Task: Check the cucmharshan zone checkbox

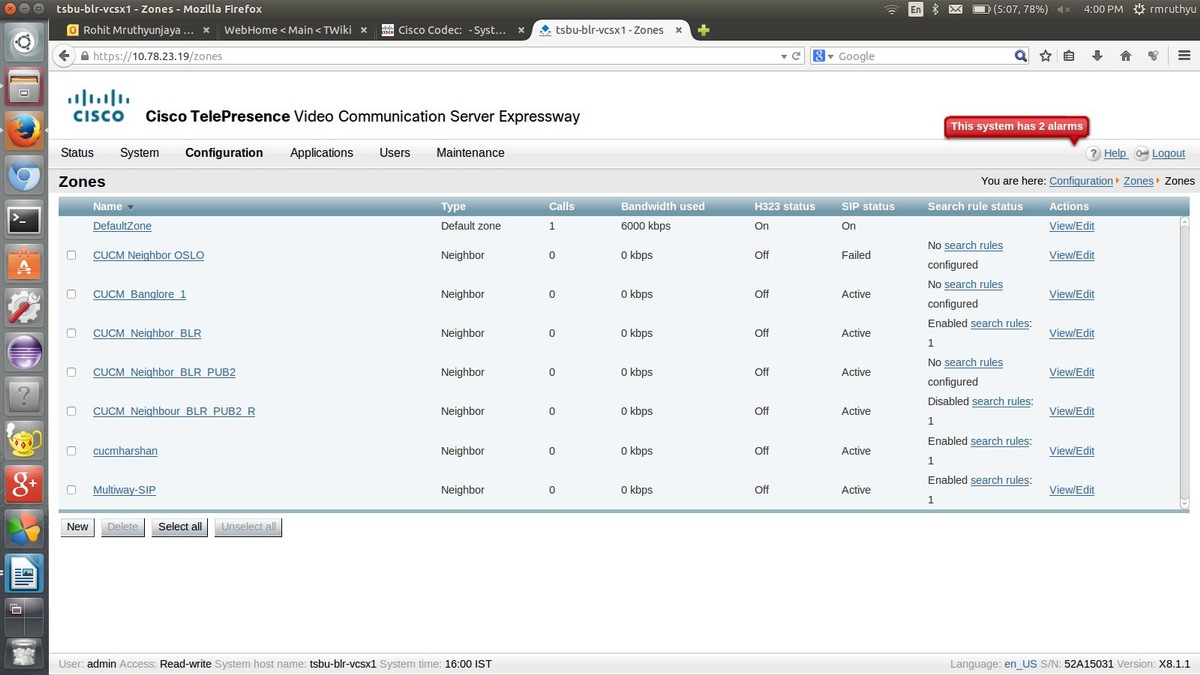Action: tap(71, 451)
